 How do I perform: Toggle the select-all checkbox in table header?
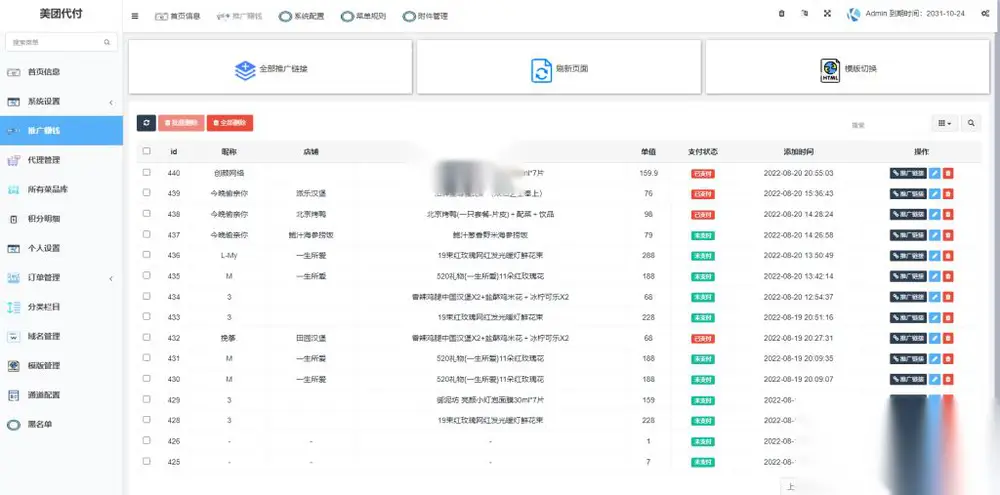click(x=147, y=151)
